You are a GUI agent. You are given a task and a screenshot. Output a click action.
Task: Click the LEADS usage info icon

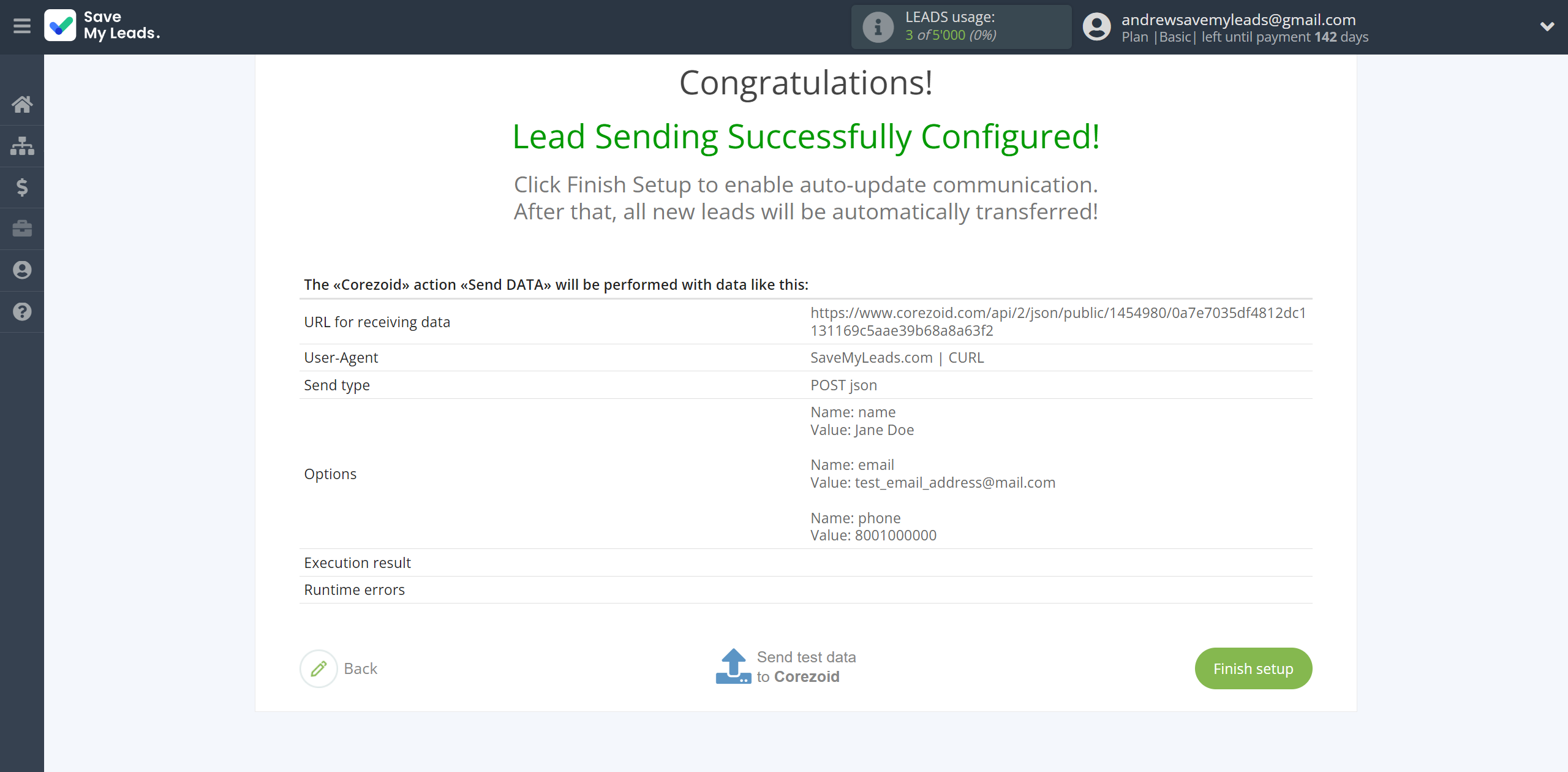878,27
